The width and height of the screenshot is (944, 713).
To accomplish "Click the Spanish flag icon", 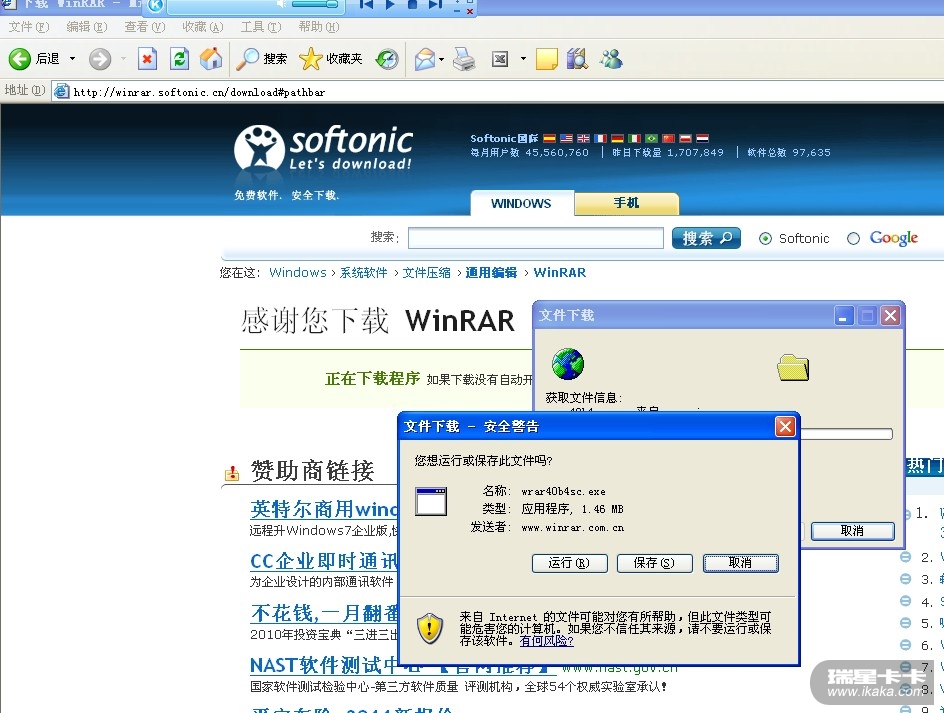I will tap(549, 139).
